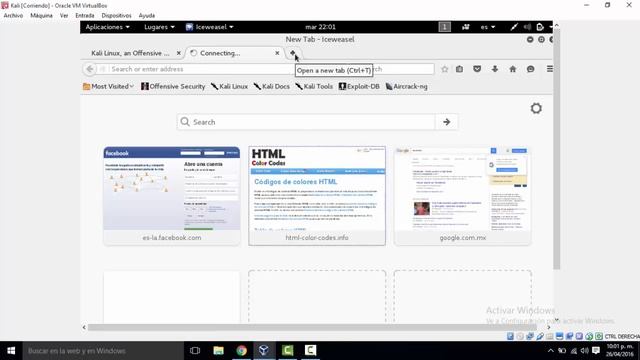Viewport: 640px width, 360px height.
Task: Click the Kali panel network pen icon
Action: 514,27
